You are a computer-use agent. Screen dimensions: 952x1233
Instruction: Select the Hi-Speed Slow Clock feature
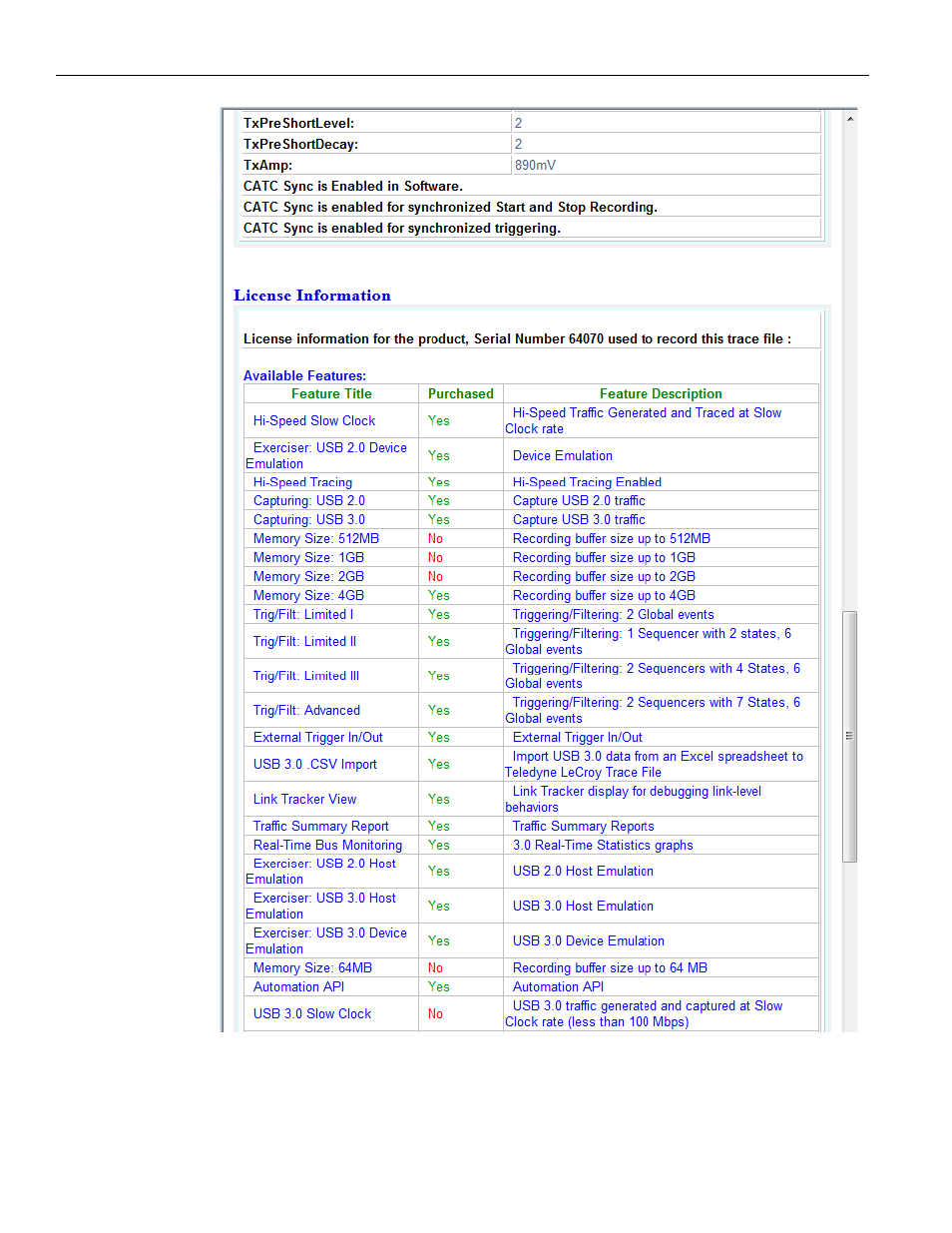314,421
